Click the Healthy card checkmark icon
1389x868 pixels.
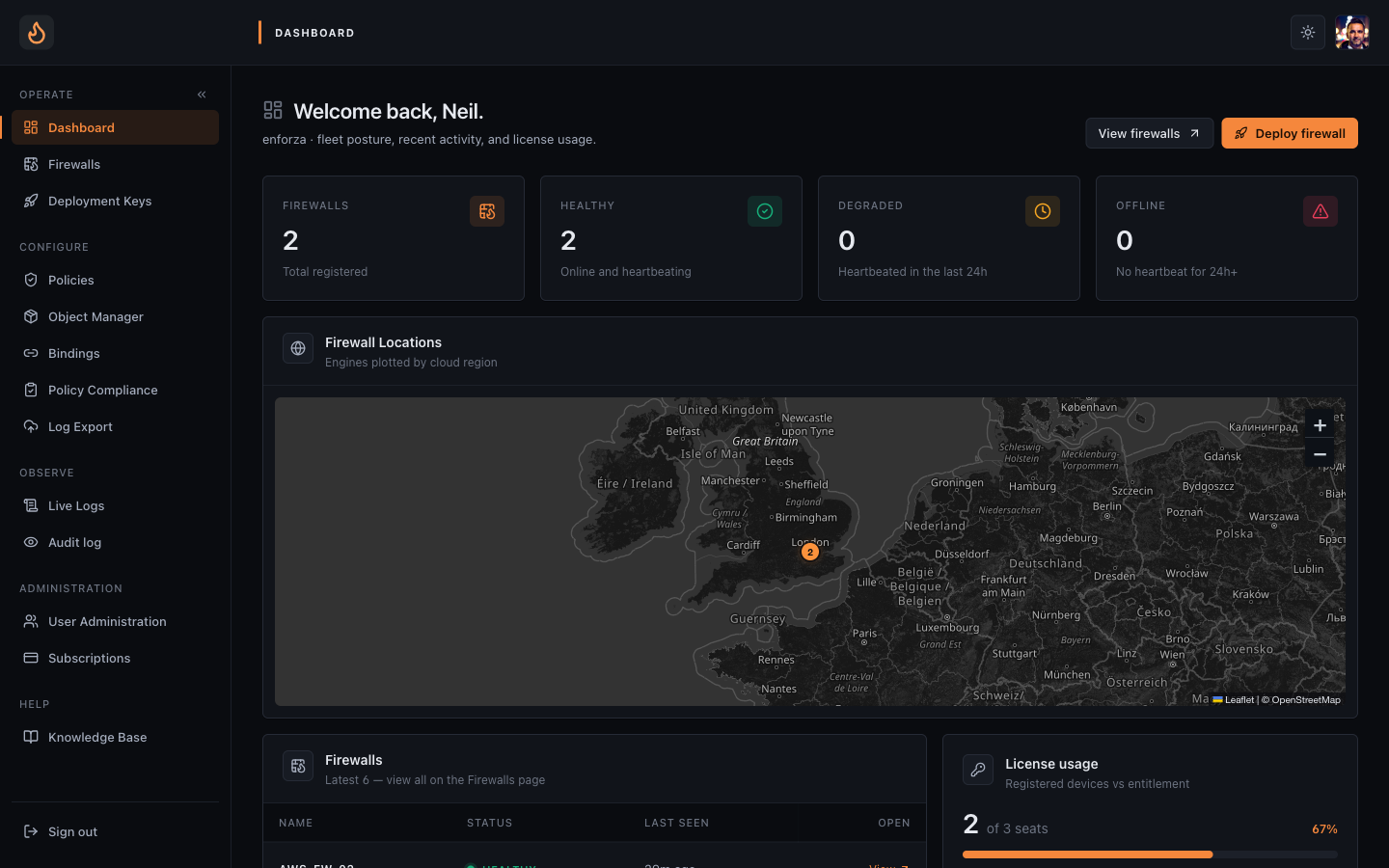765,211
